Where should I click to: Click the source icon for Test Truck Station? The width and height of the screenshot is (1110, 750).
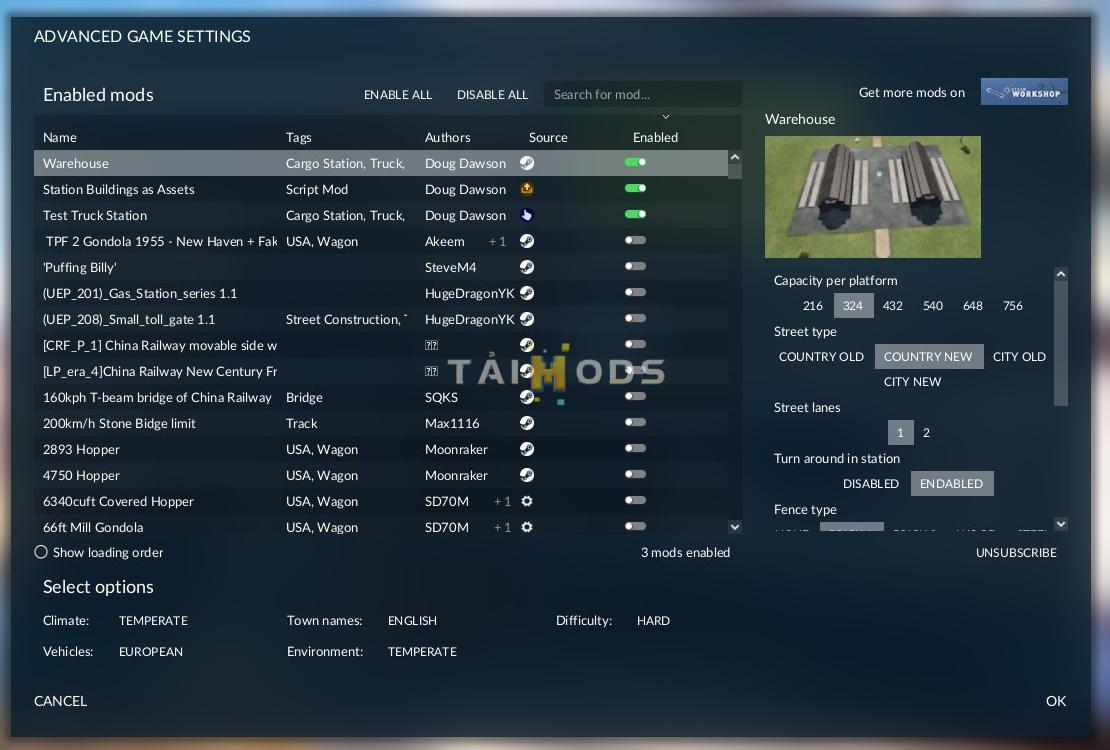coord(527,215)
